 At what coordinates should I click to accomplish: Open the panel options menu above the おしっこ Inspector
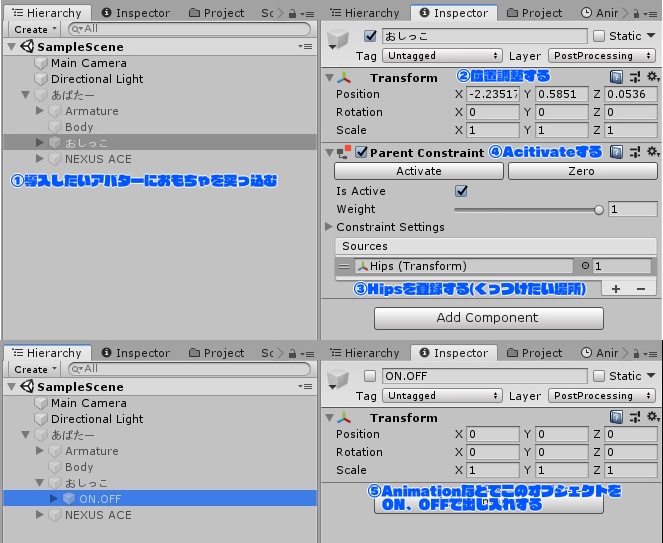[651, 14]
